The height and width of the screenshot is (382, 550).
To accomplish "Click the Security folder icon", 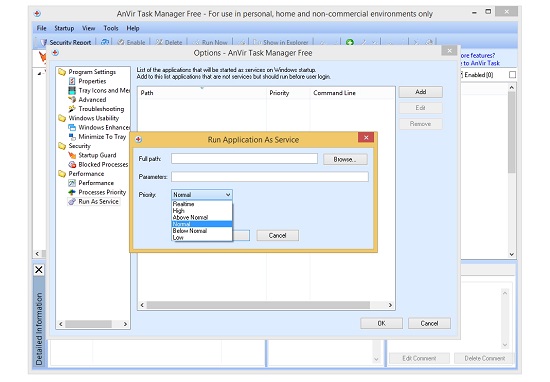I will point(62,146).
